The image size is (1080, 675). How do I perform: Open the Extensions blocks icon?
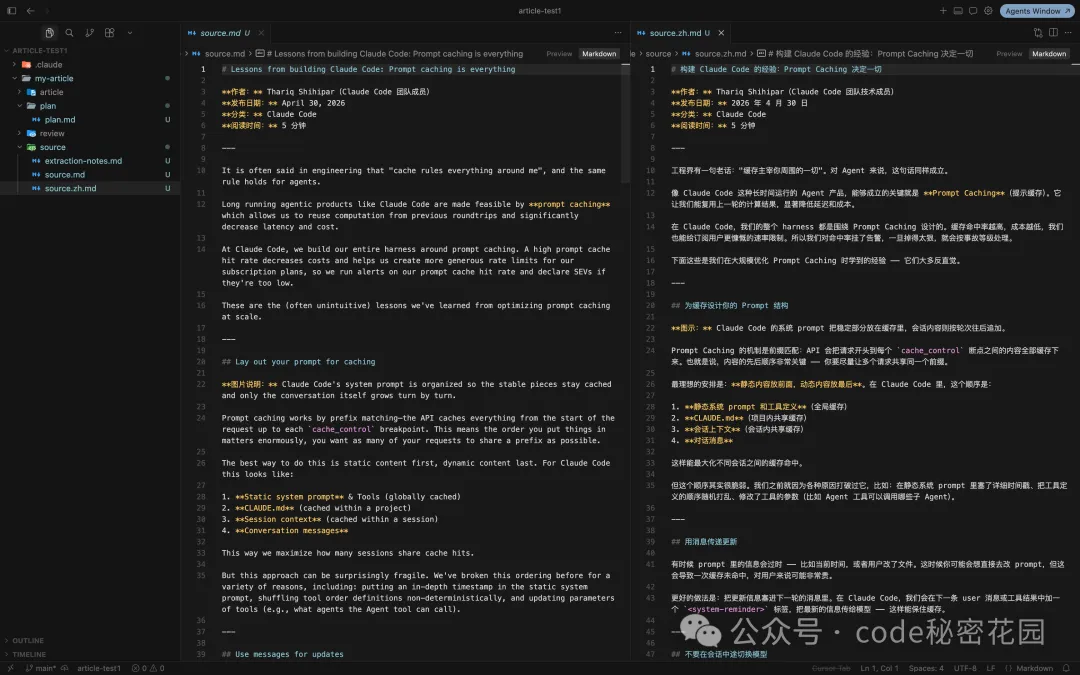tap(110, 32)
